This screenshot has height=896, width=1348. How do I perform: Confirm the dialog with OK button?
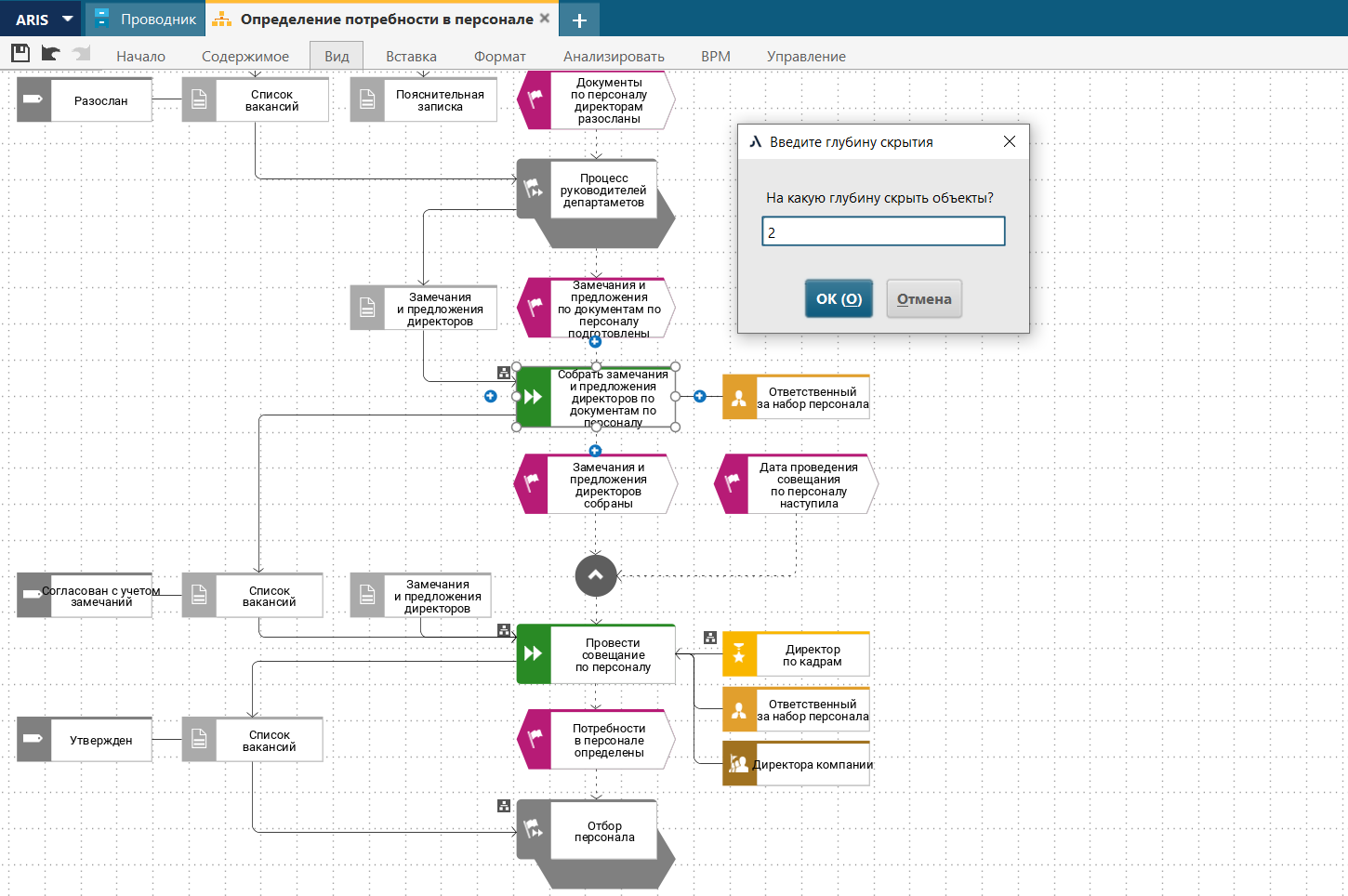coord(839,298)
